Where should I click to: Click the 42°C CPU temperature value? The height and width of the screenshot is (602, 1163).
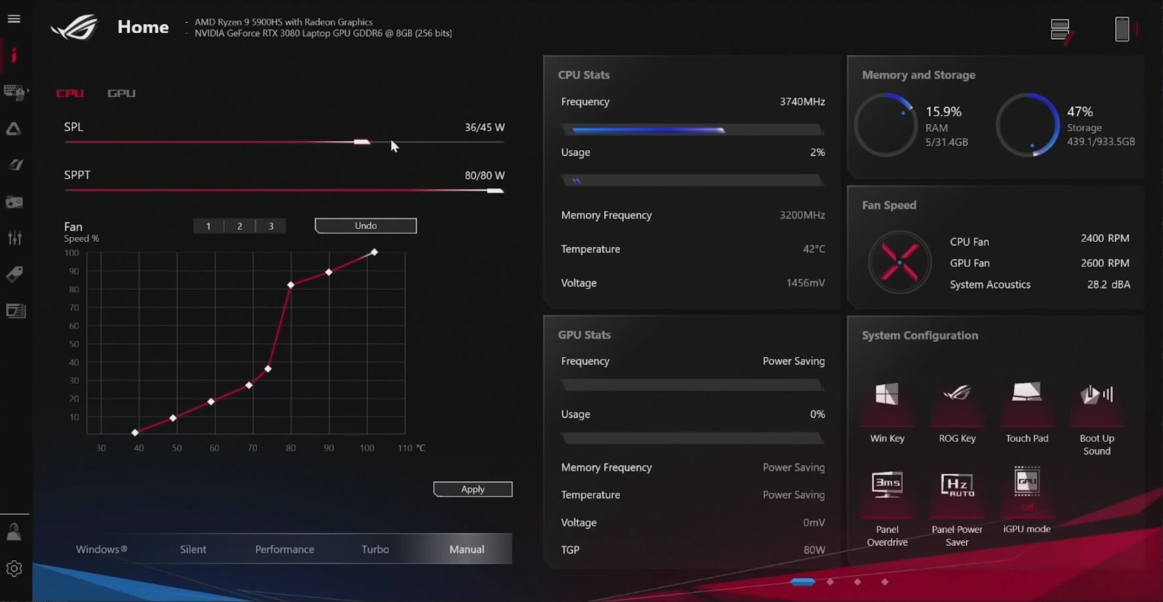pos(814,249)
